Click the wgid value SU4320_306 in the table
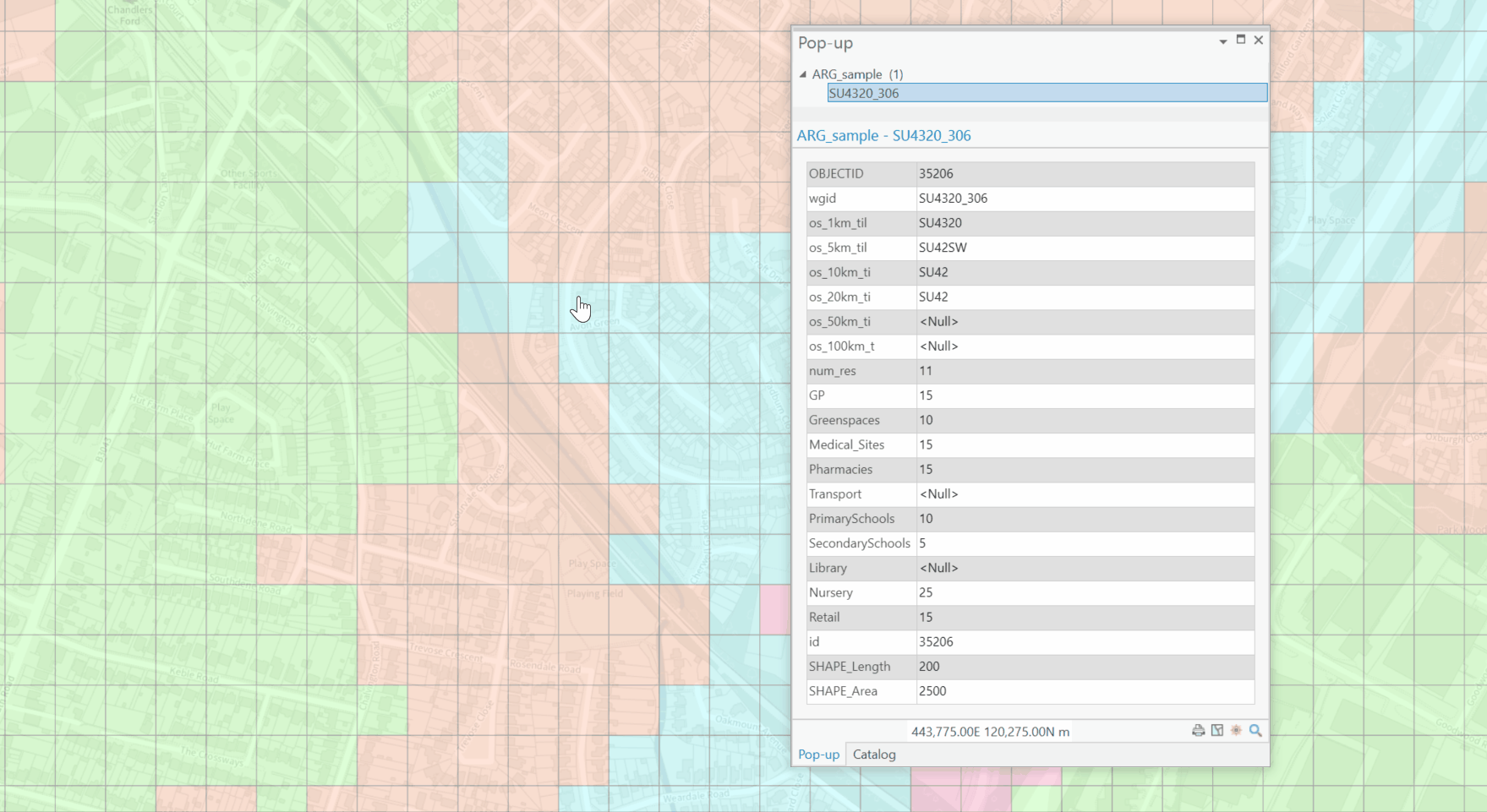1487x812 pixels. [954, 198]
